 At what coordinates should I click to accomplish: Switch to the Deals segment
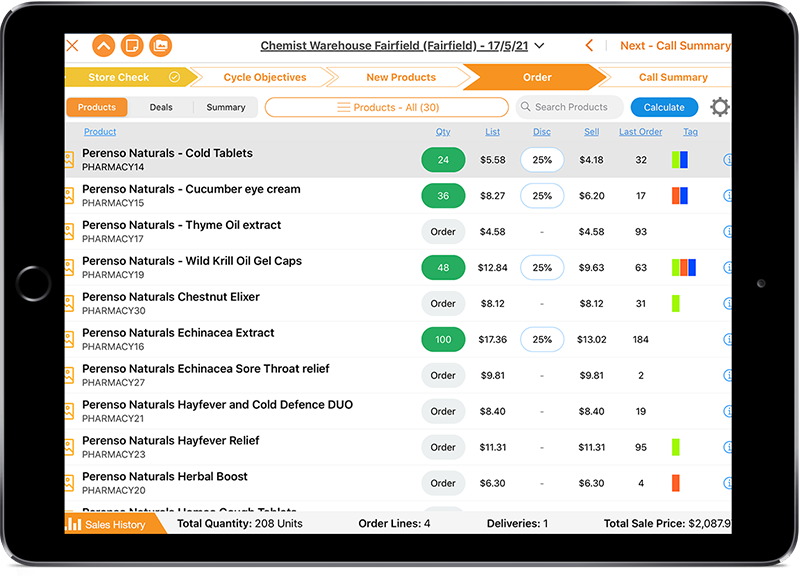tap(161, 108)
